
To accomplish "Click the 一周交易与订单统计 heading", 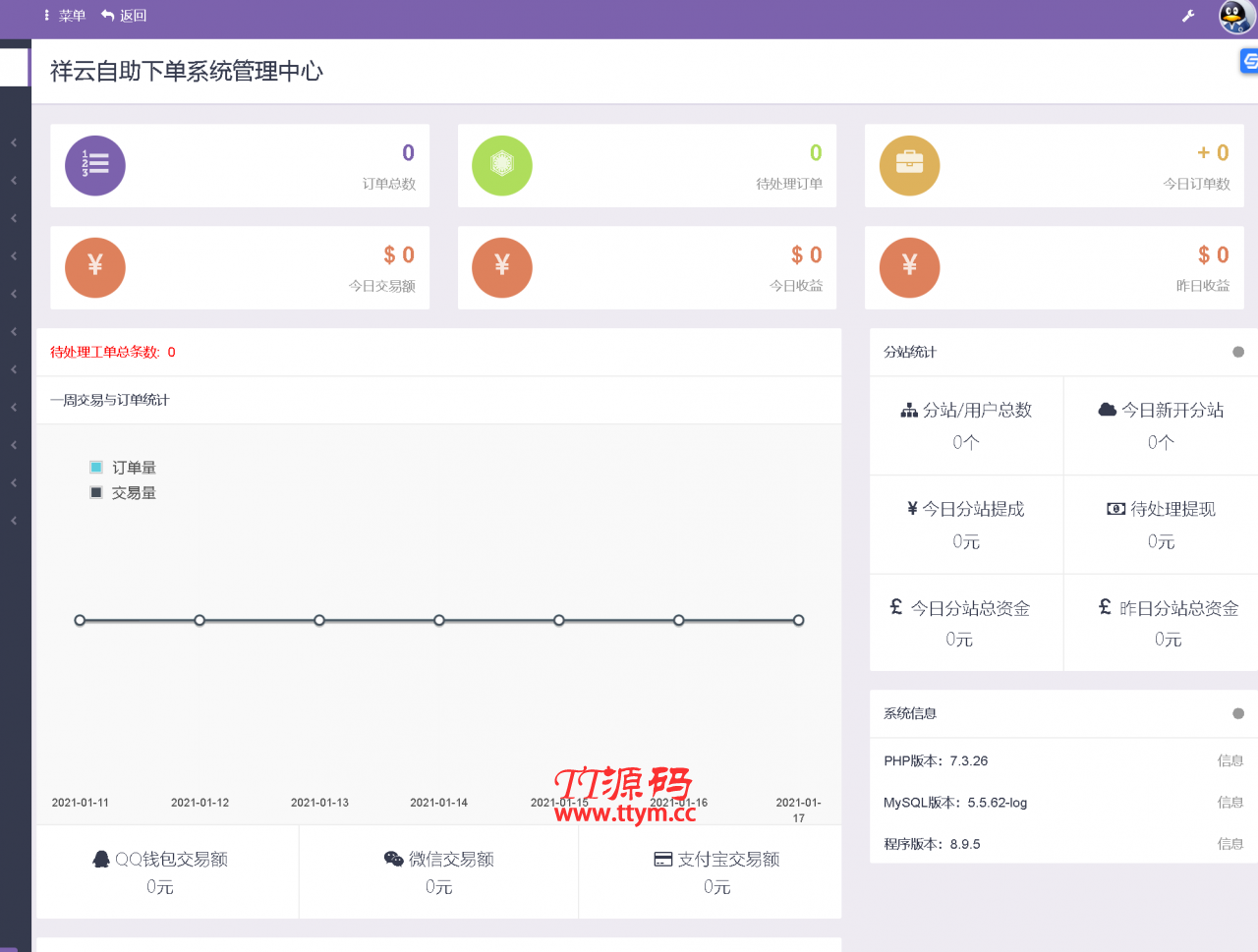I will [x=110, y=400].
